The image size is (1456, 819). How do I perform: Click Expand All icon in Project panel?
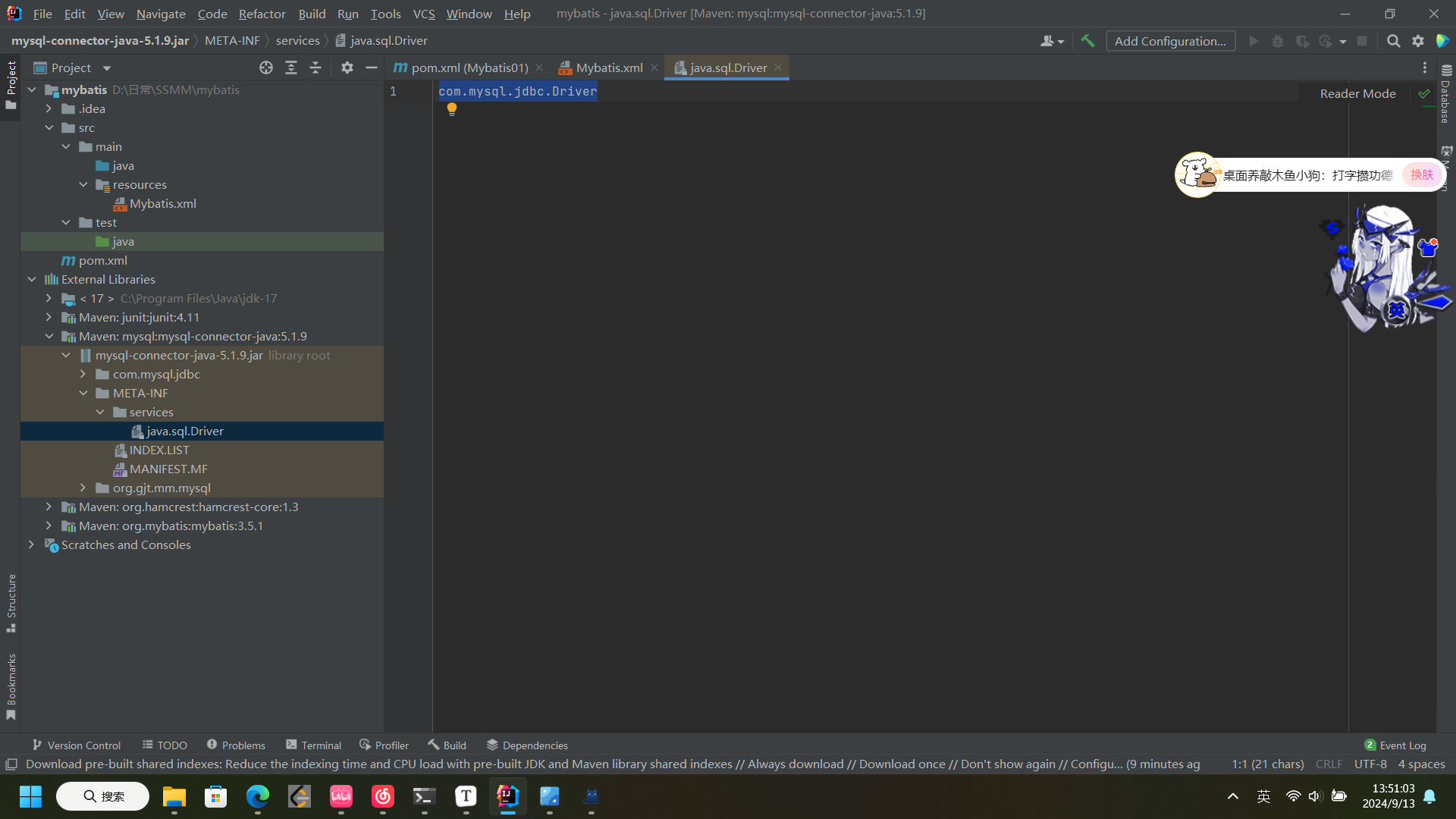coord(291,68)
